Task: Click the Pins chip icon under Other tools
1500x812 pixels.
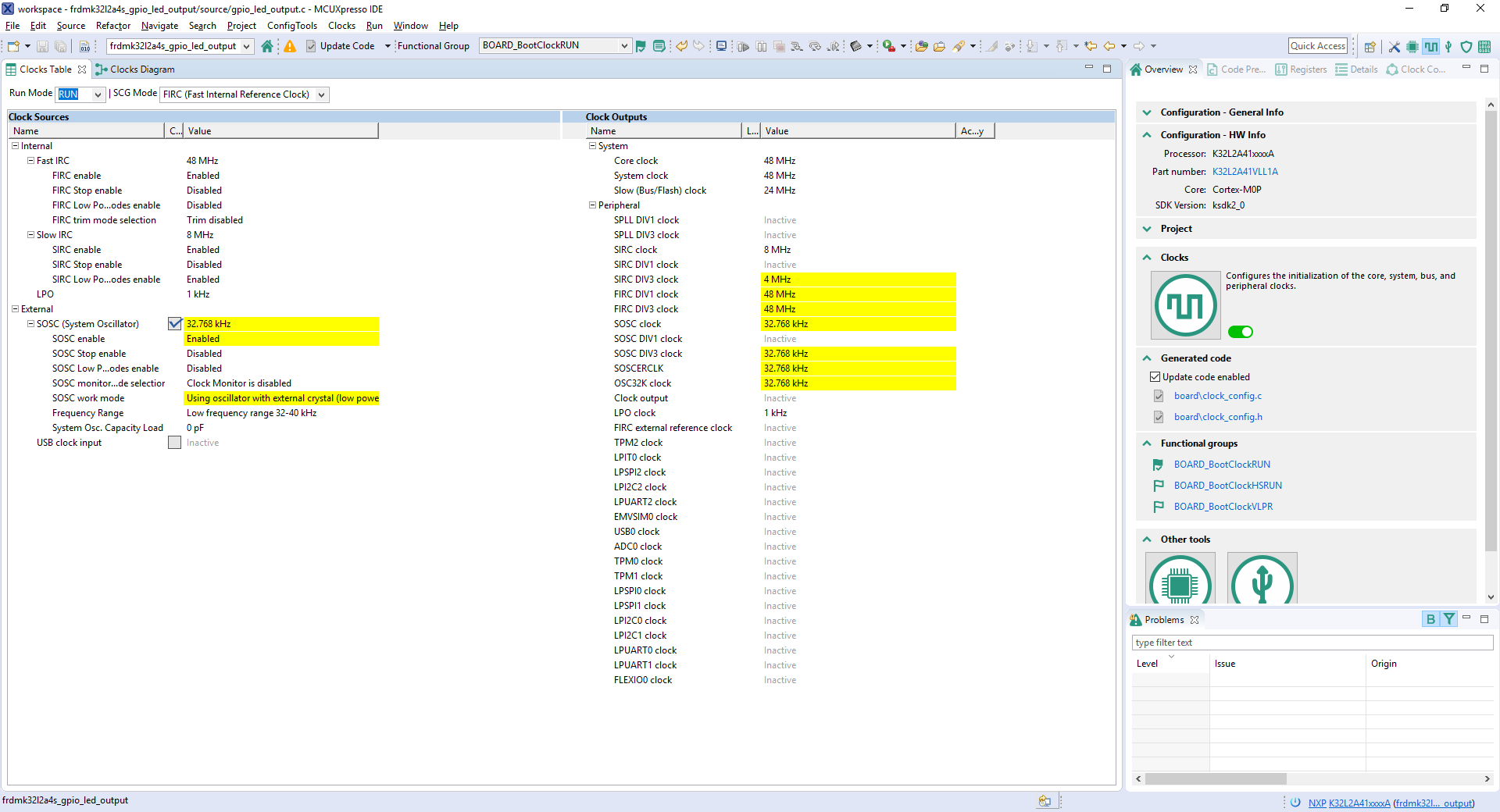Action: (1180, 582)
